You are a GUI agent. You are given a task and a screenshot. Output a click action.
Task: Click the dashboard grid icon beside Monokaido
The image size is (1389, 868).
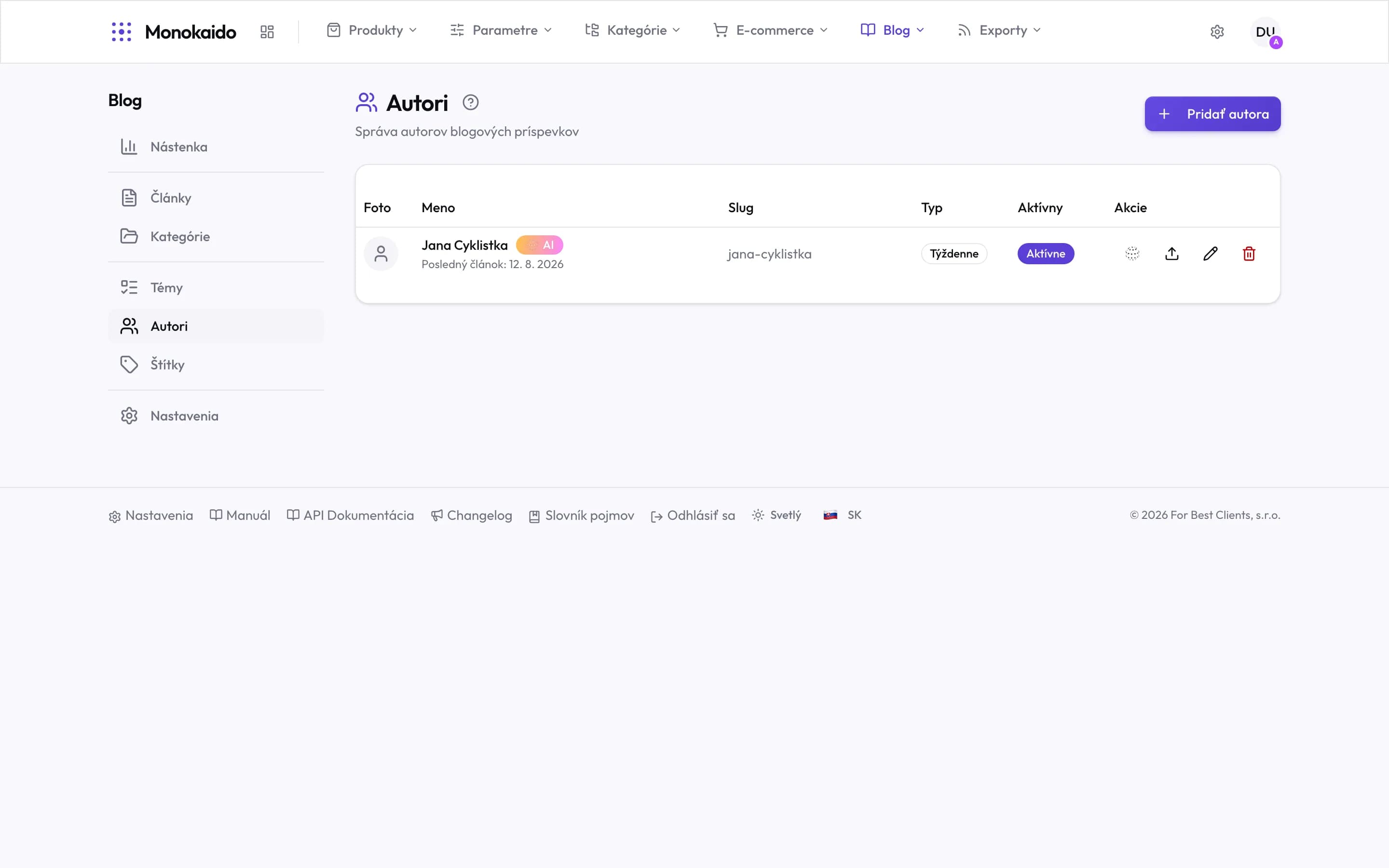(267, 31)
